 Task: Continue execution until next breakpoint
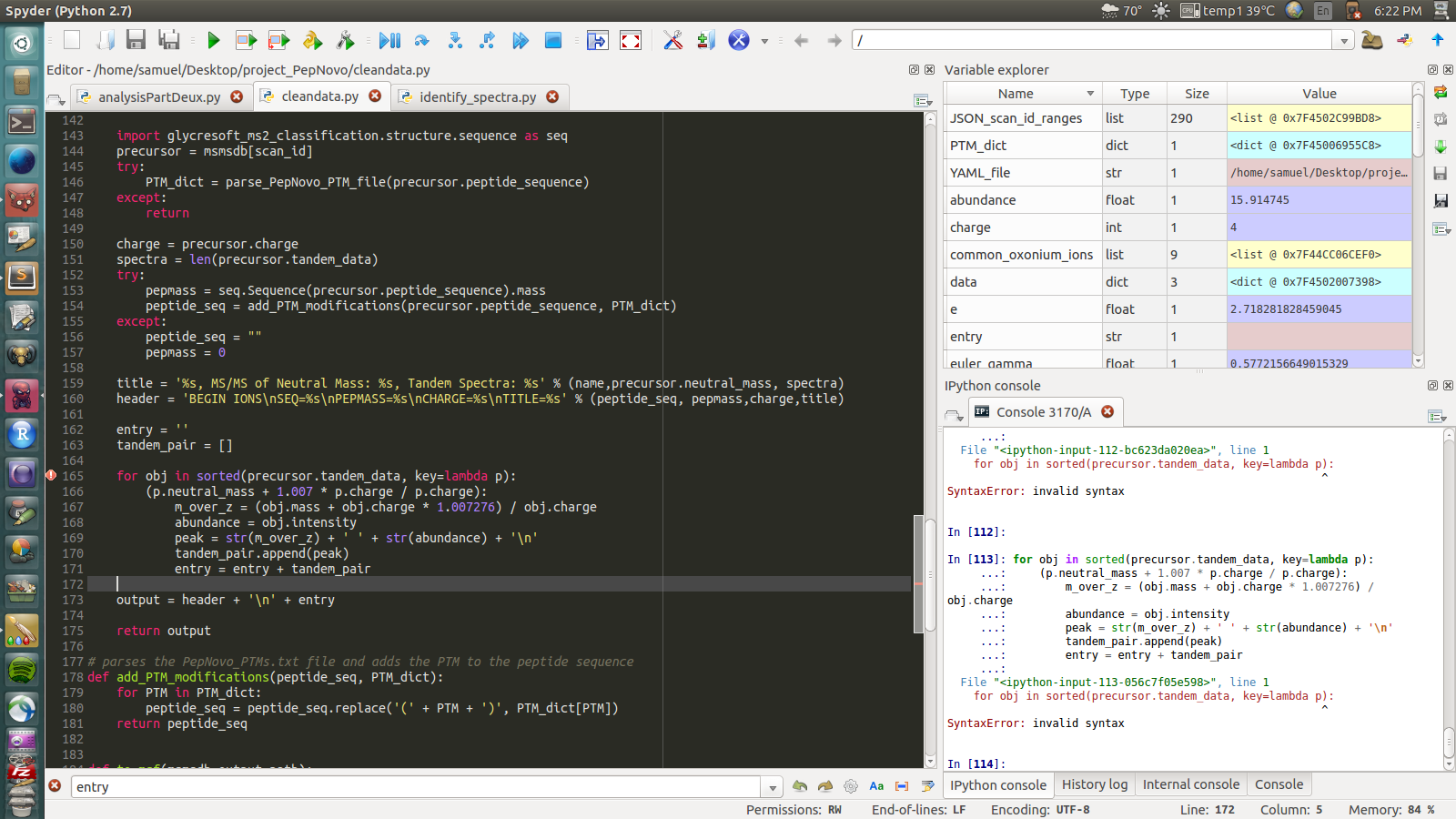[520, 40]
